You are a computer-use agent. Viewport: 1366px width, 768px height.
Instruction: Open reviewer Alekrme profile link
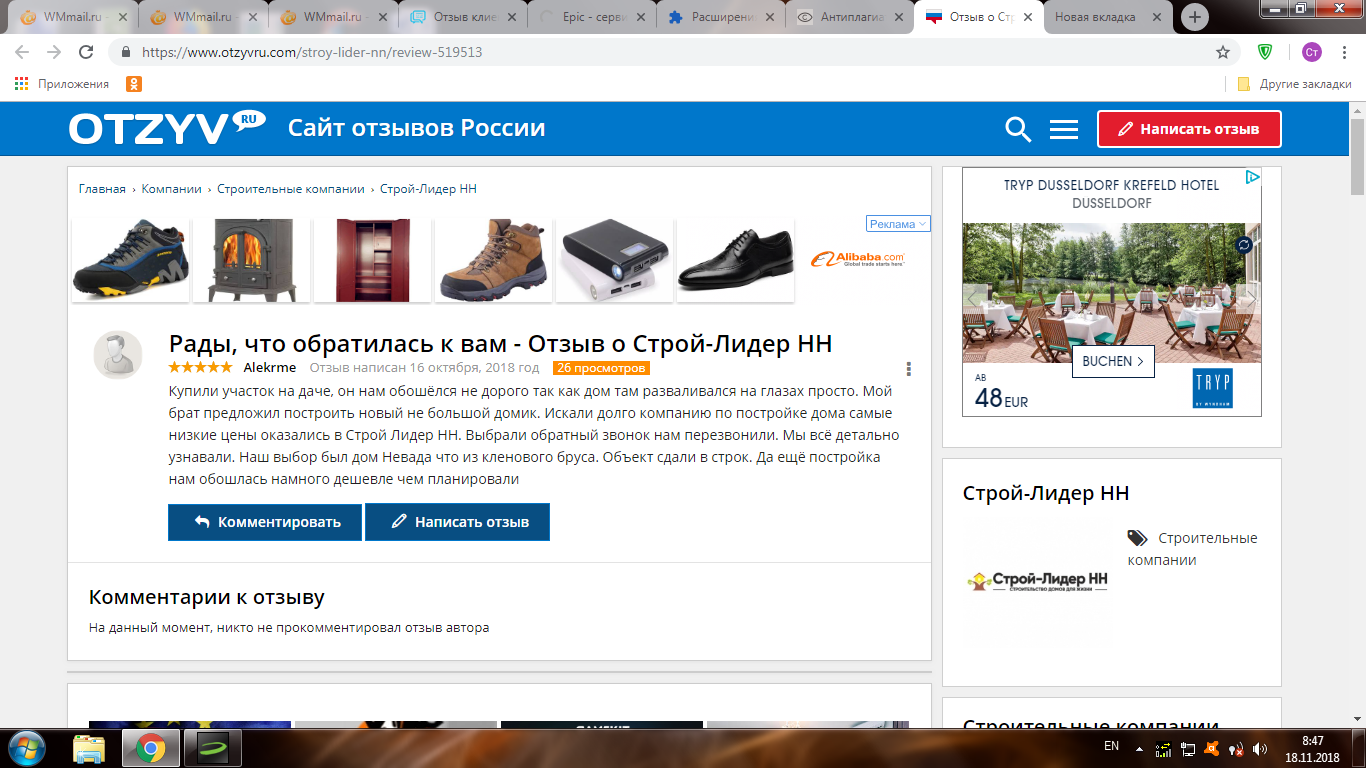270,368
